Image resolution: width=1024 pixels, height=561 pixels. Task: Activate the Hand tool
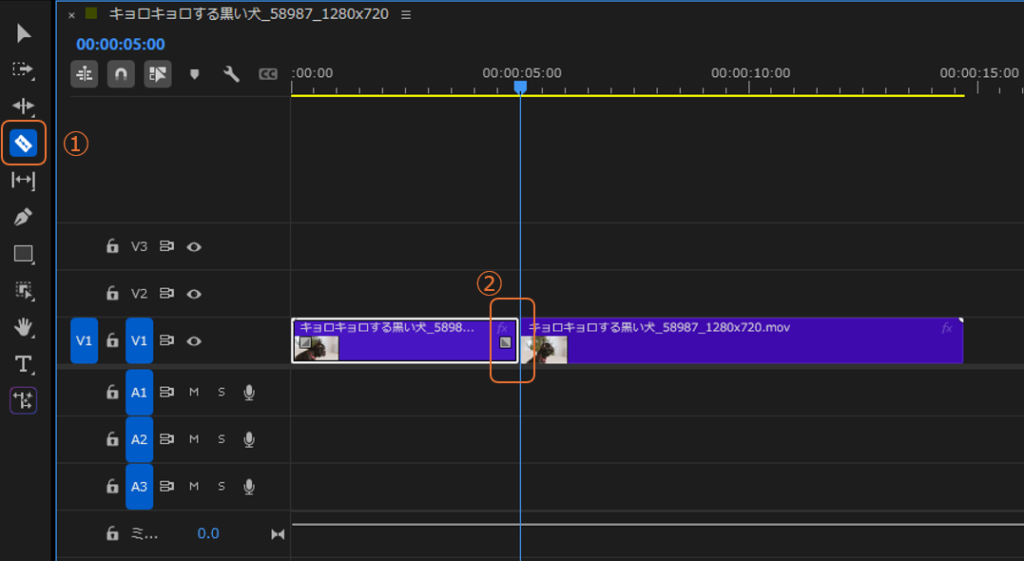coord(23,327)
